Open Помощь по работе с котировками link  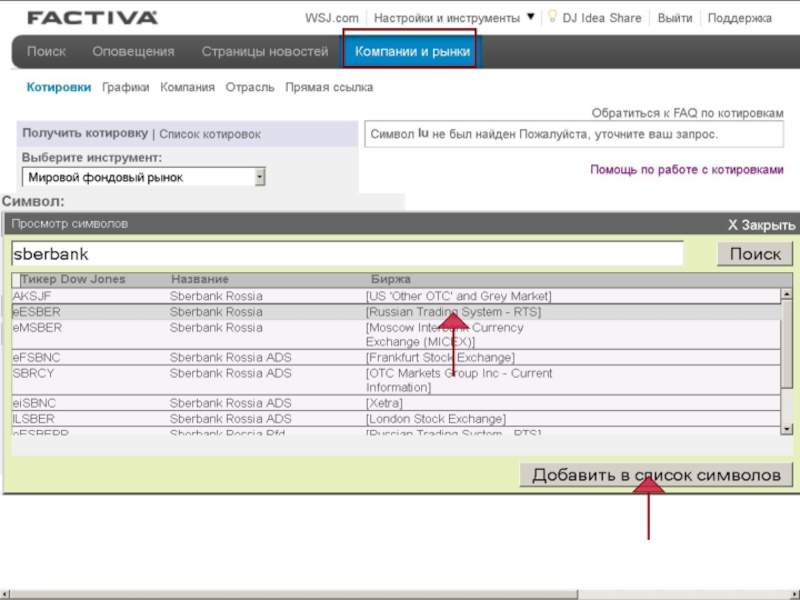686,170
